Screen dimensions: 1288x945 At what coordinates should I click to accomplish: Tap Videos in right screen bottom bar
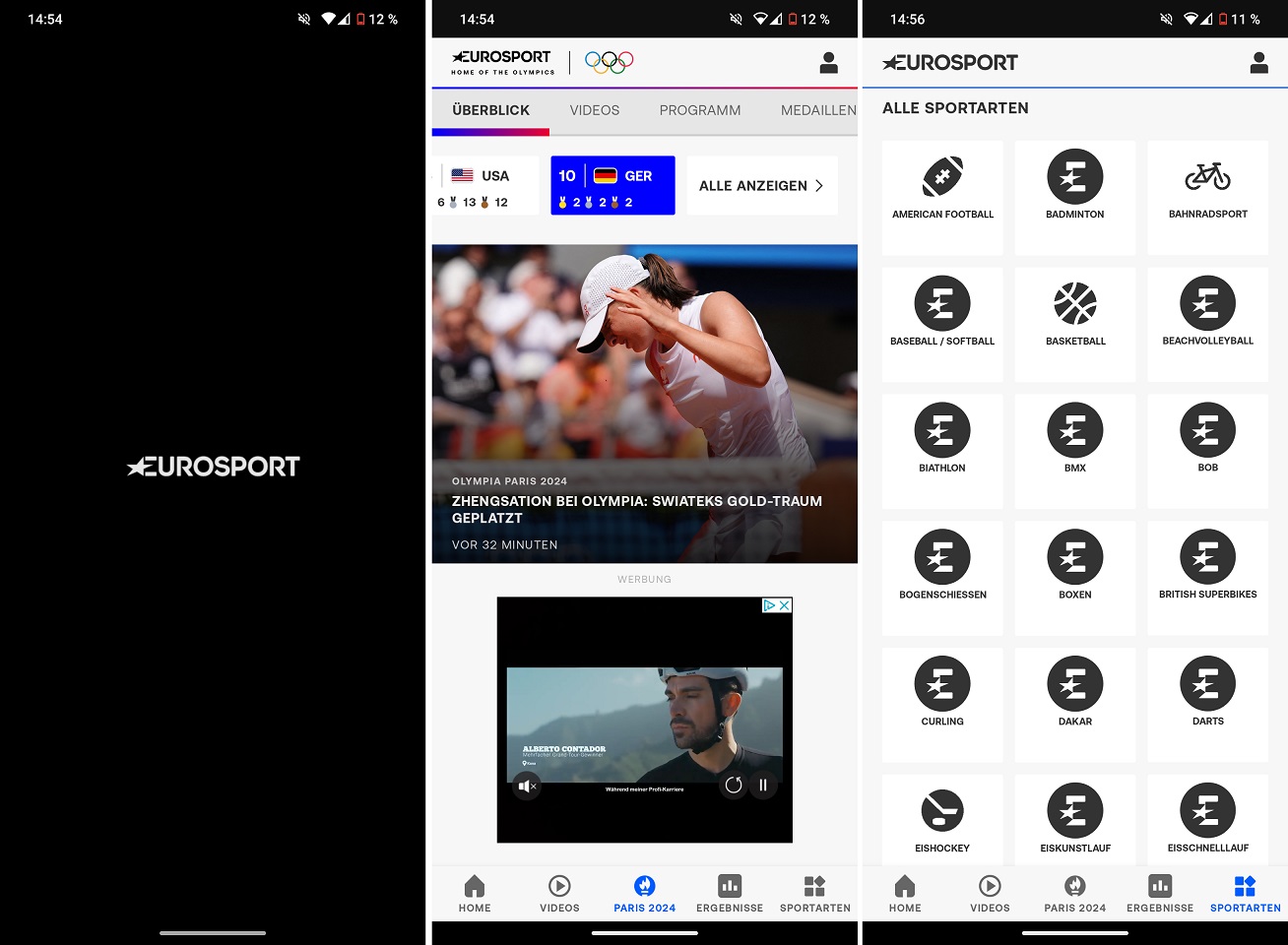[990, 894]
